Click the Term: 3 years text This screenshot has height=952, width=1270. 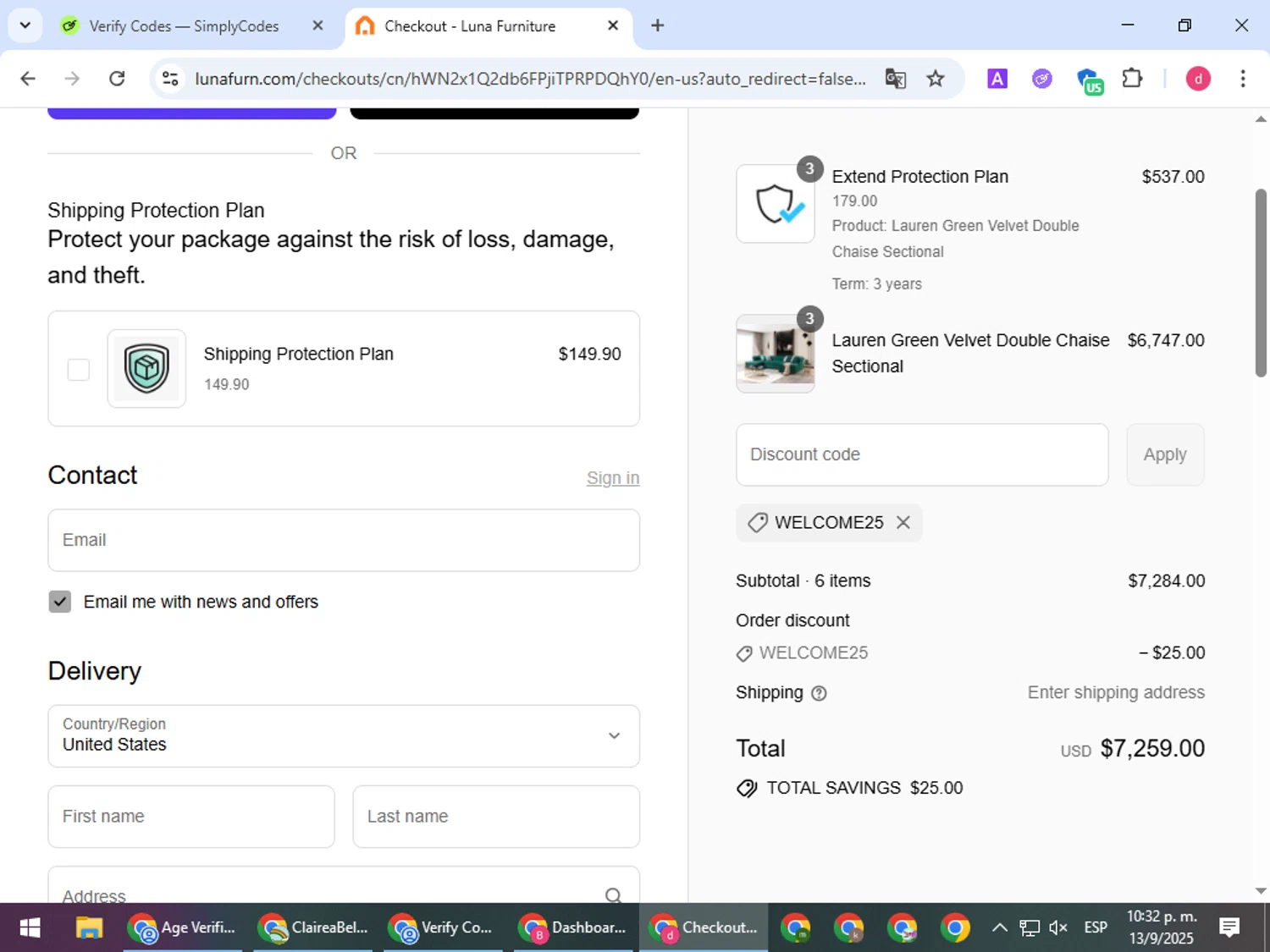click(876, 284)
